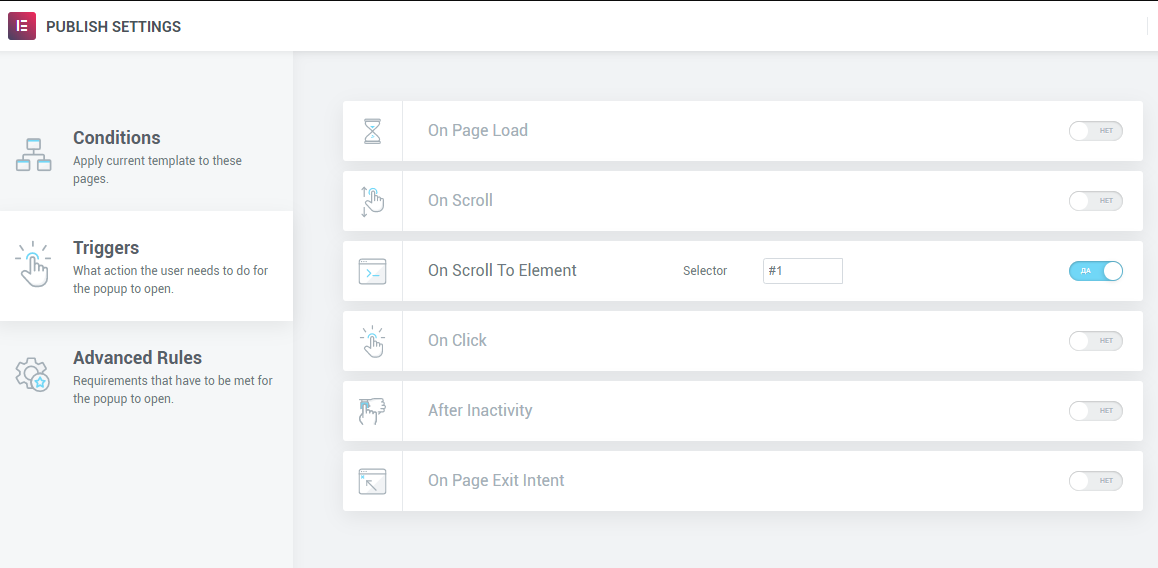This screenshot has height=568, width=1158.
Task: Enable the On Click trigger switch
Action: (x=1095, y=341)
